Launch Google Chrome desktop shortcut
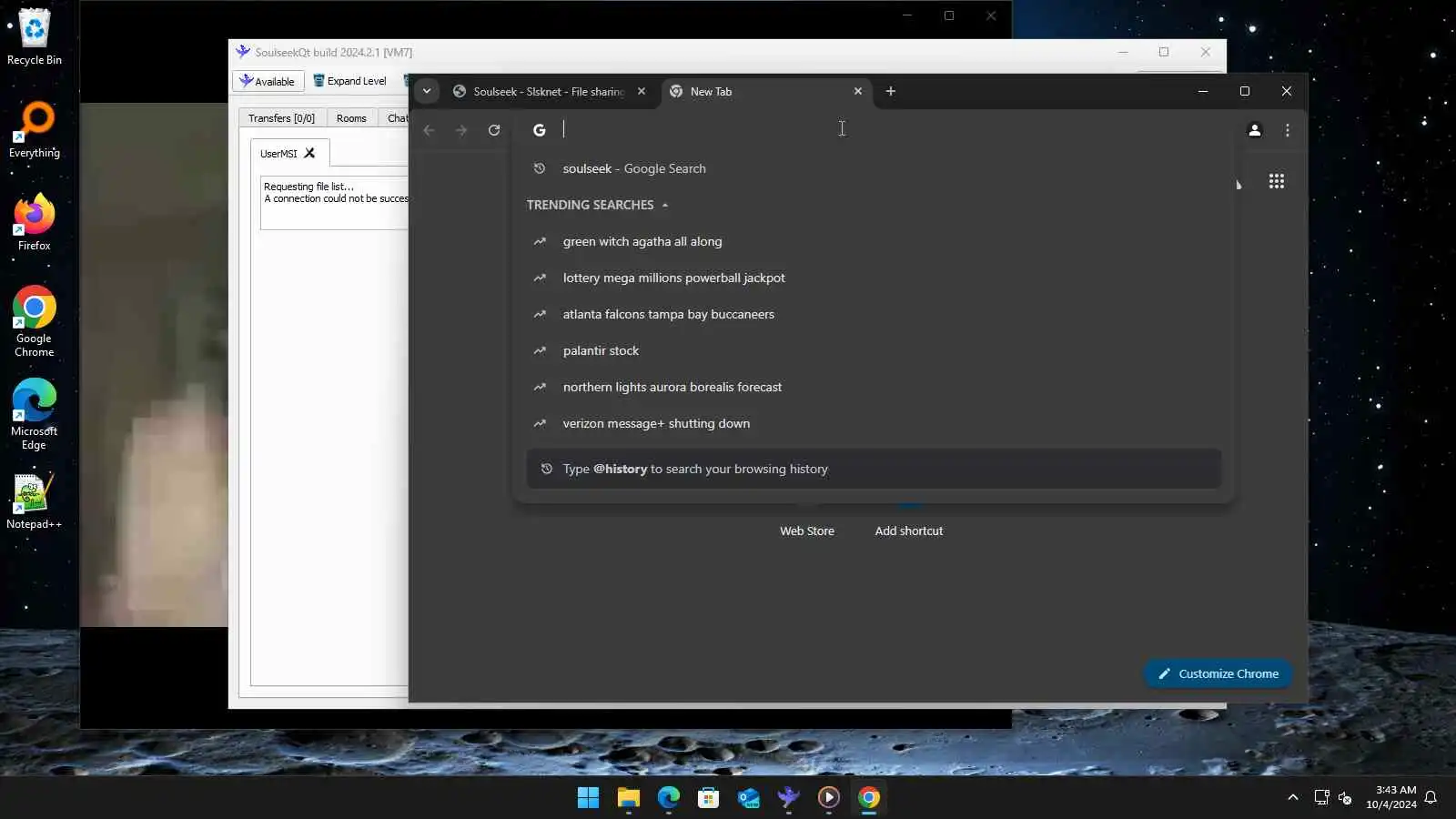This screenshot has width=1456, height=819. [x=34, y=321]
